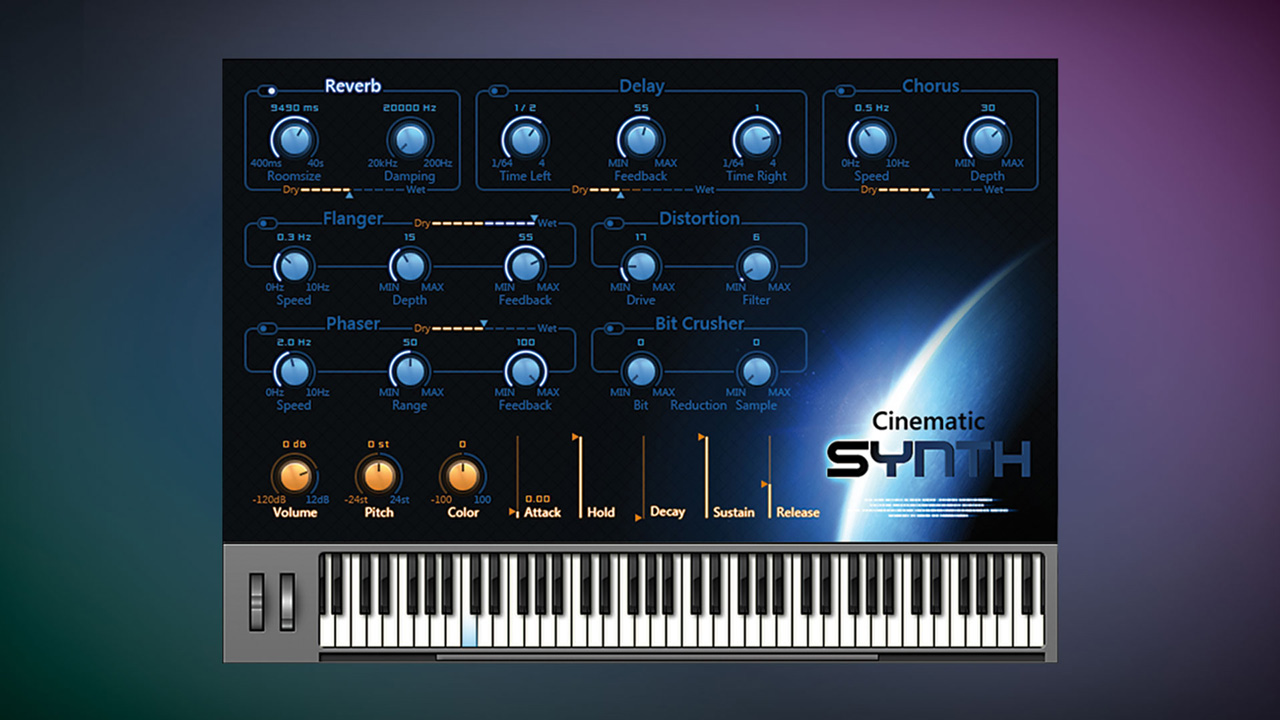The height and width of the screenshot is (720, 1280).
Task: Enable the Bit Crusher switch
Action: (614, 328)
